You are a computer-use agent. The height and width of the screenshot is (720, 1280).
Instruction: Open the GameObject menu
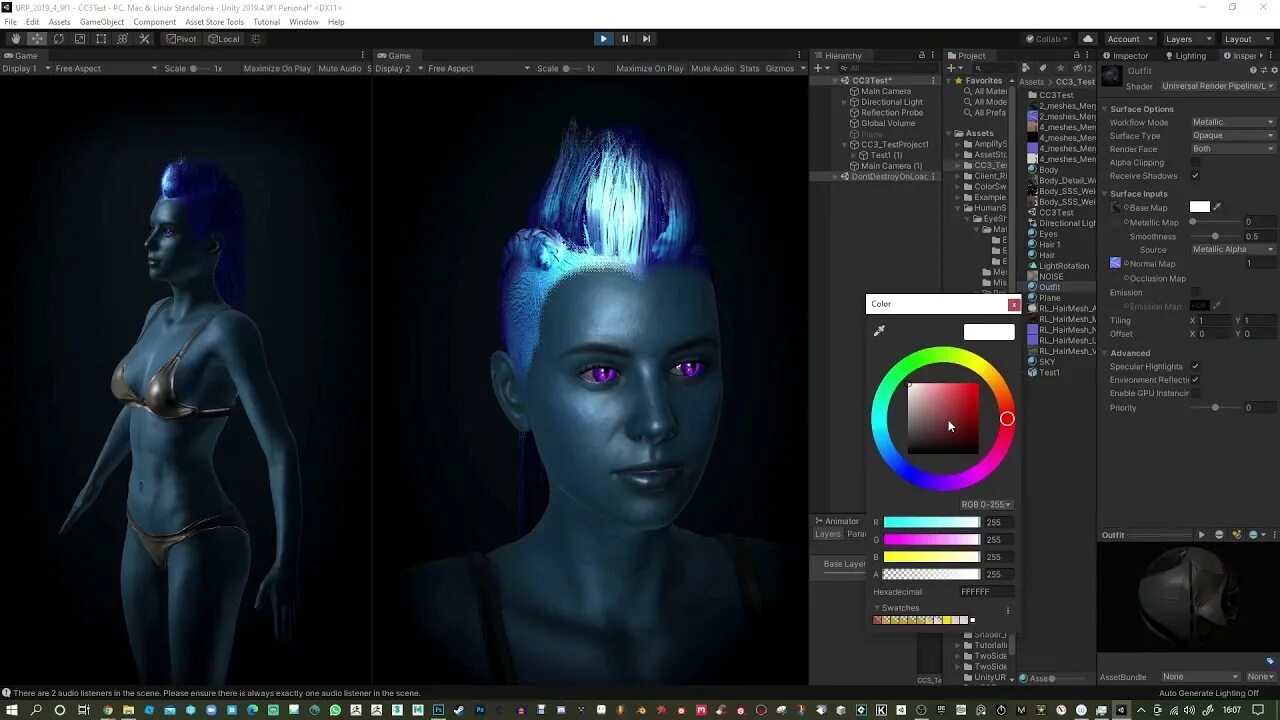(x=102, y=22)
